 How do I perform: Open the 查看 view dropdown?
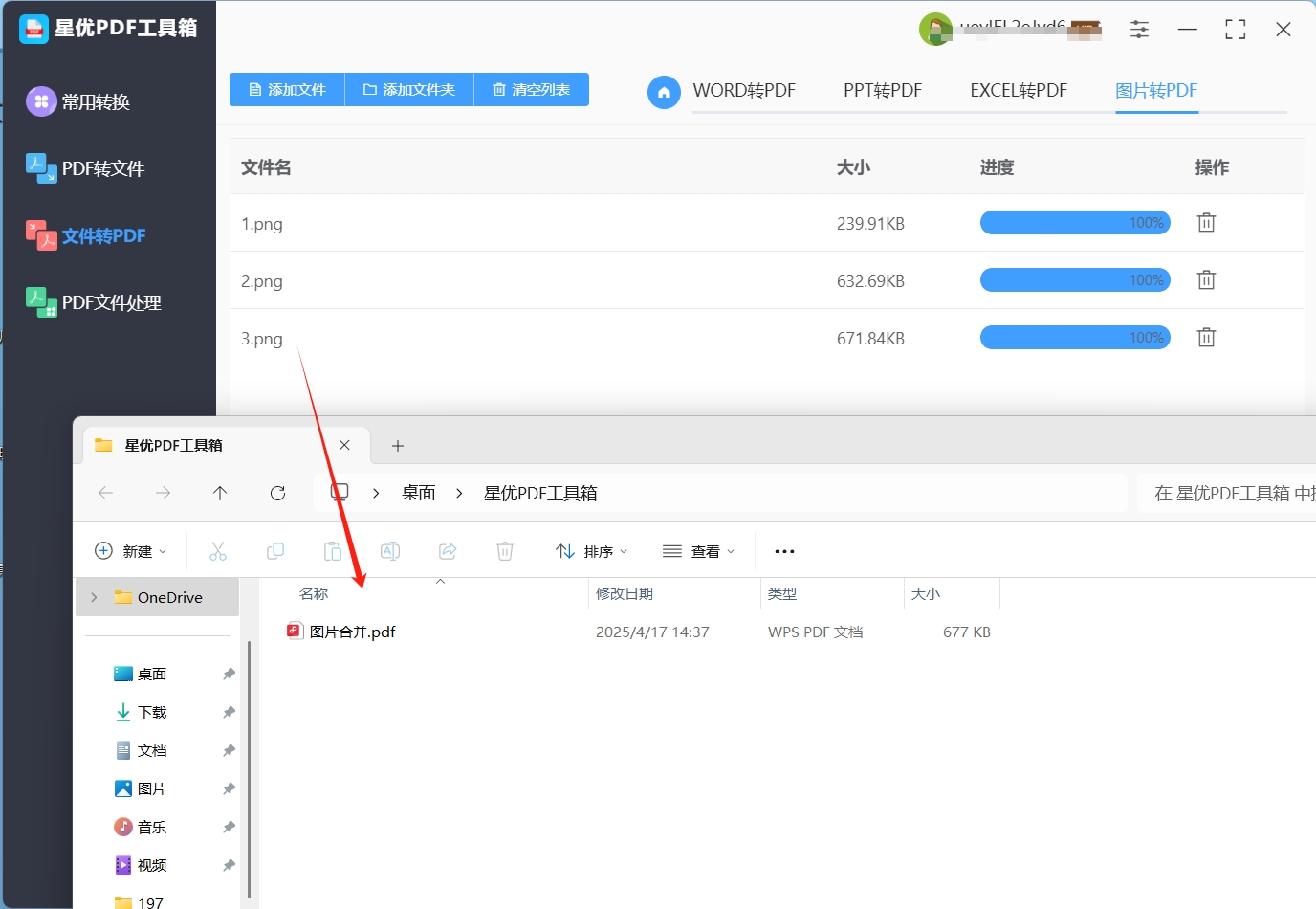[x=698, y=551]
